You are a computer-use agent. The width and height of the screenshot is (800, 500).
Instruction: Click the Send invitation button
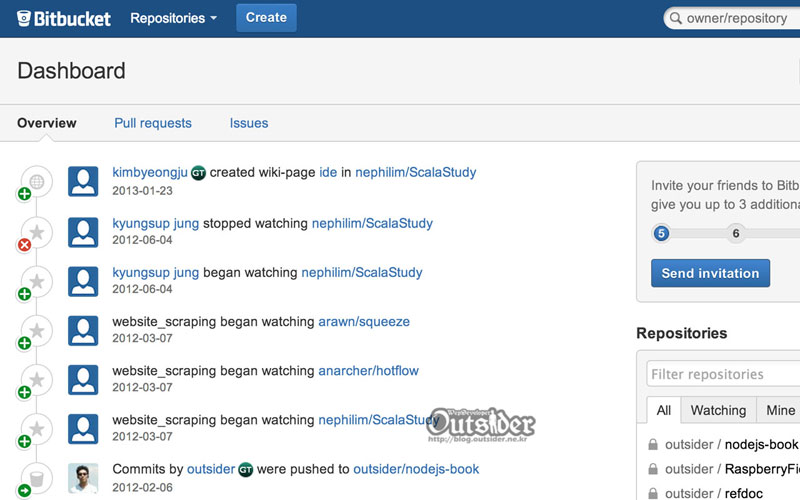710,273
